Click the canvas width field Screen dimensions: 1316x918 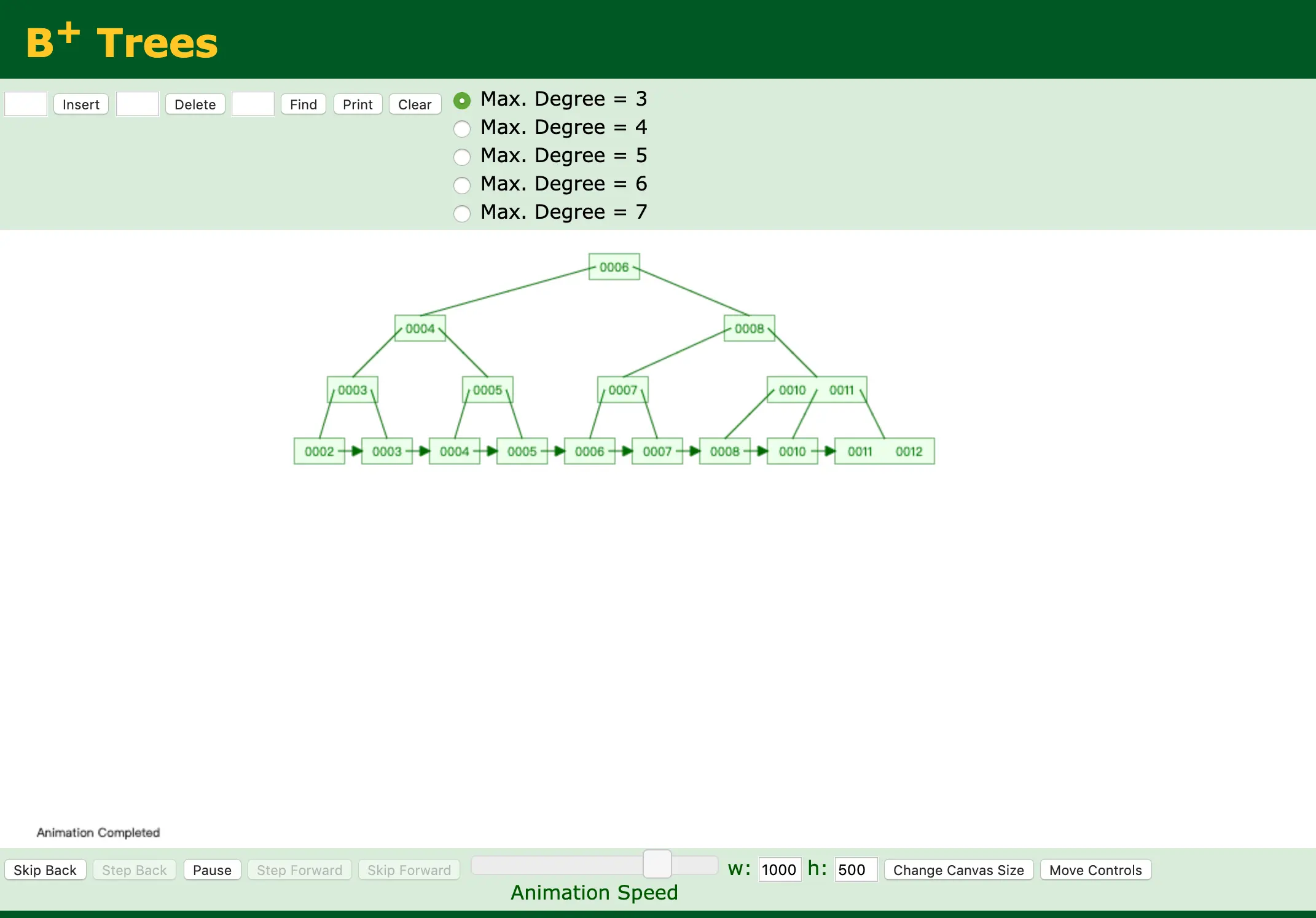pos(779,869)
